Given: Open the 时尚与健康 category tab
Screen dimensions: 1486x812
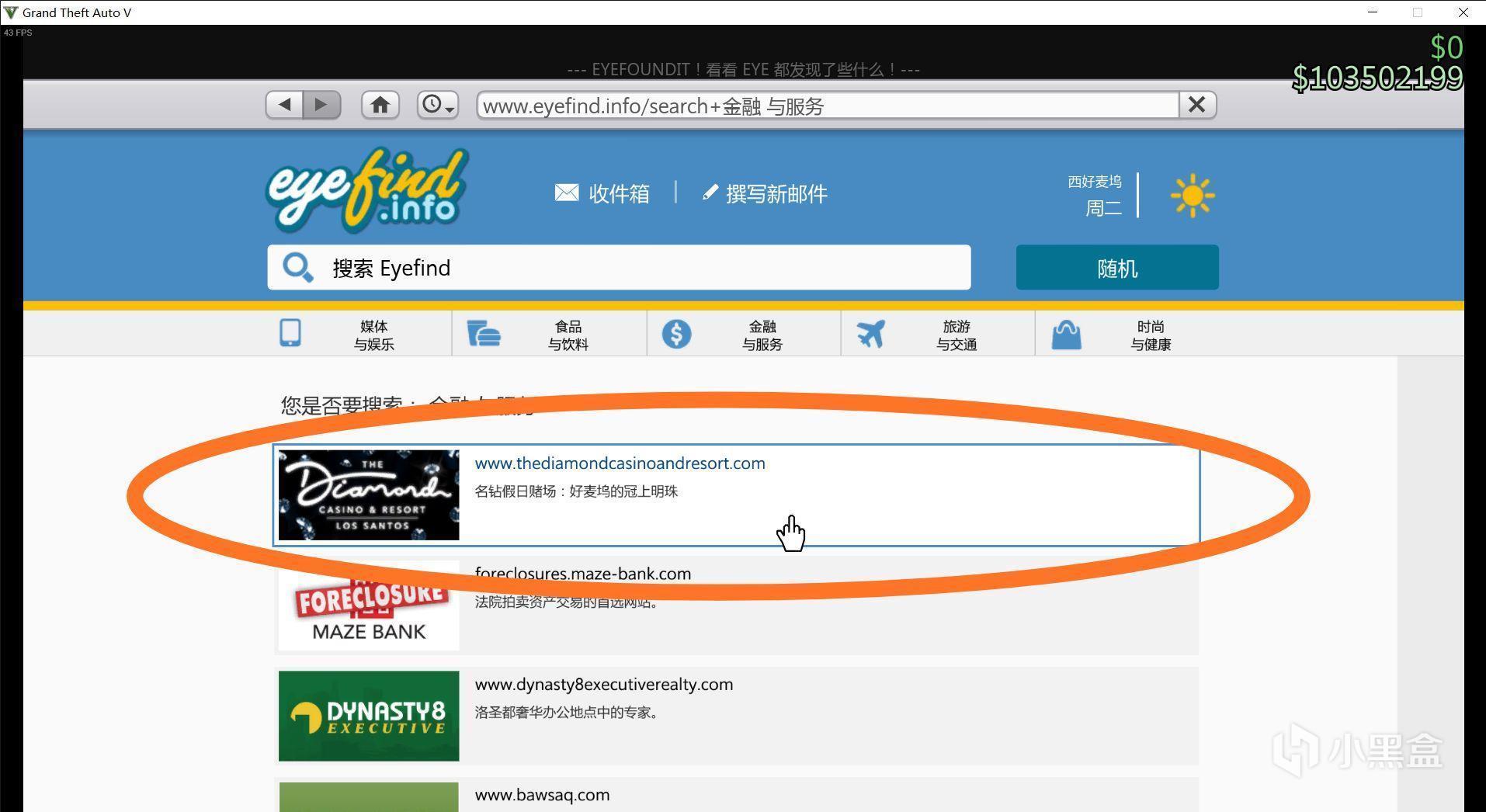Looking at the screenshot, I should click(x=1131, y=335).
